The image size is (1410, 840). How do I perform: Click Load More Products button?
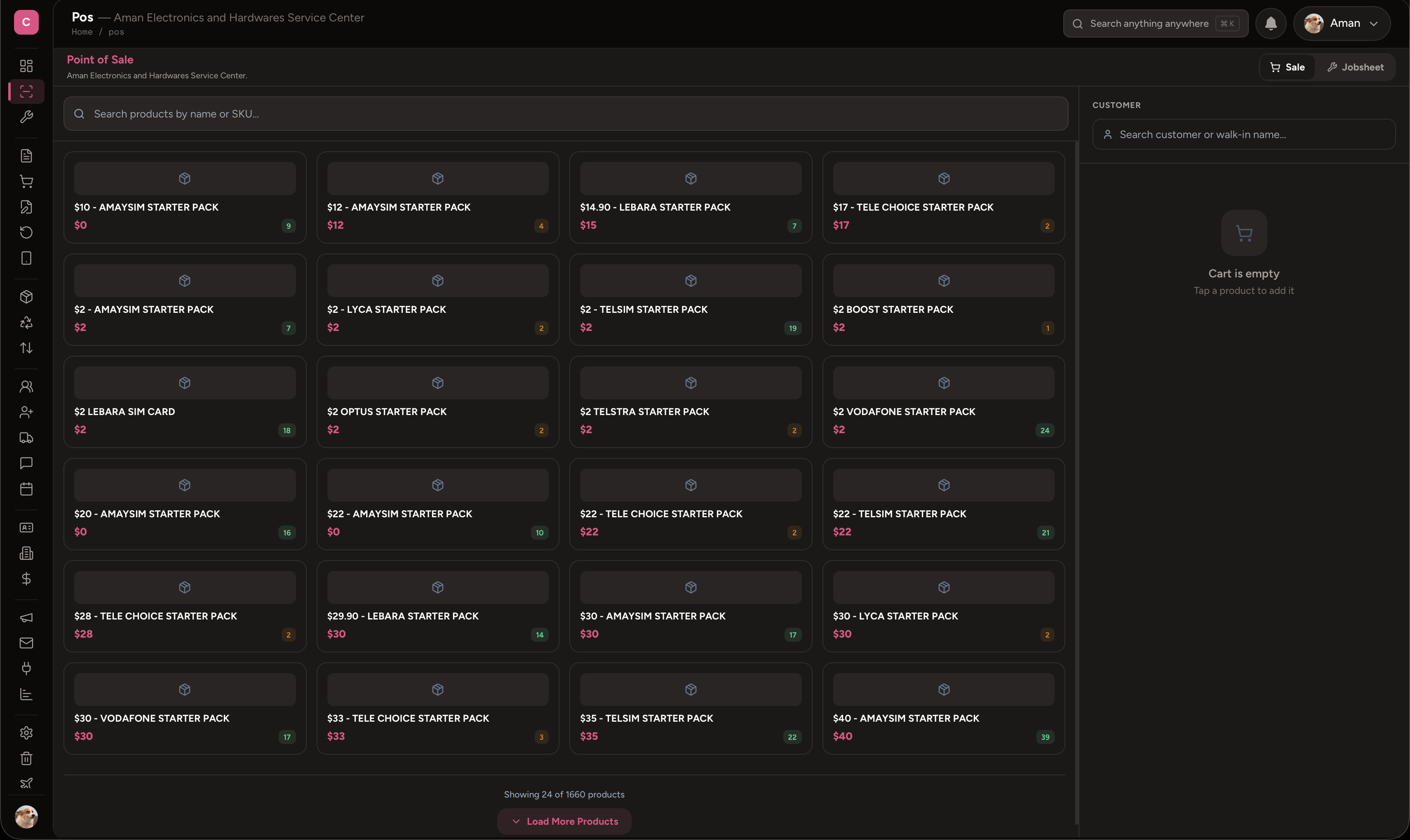pyautogui.click(x=564, y=821)
